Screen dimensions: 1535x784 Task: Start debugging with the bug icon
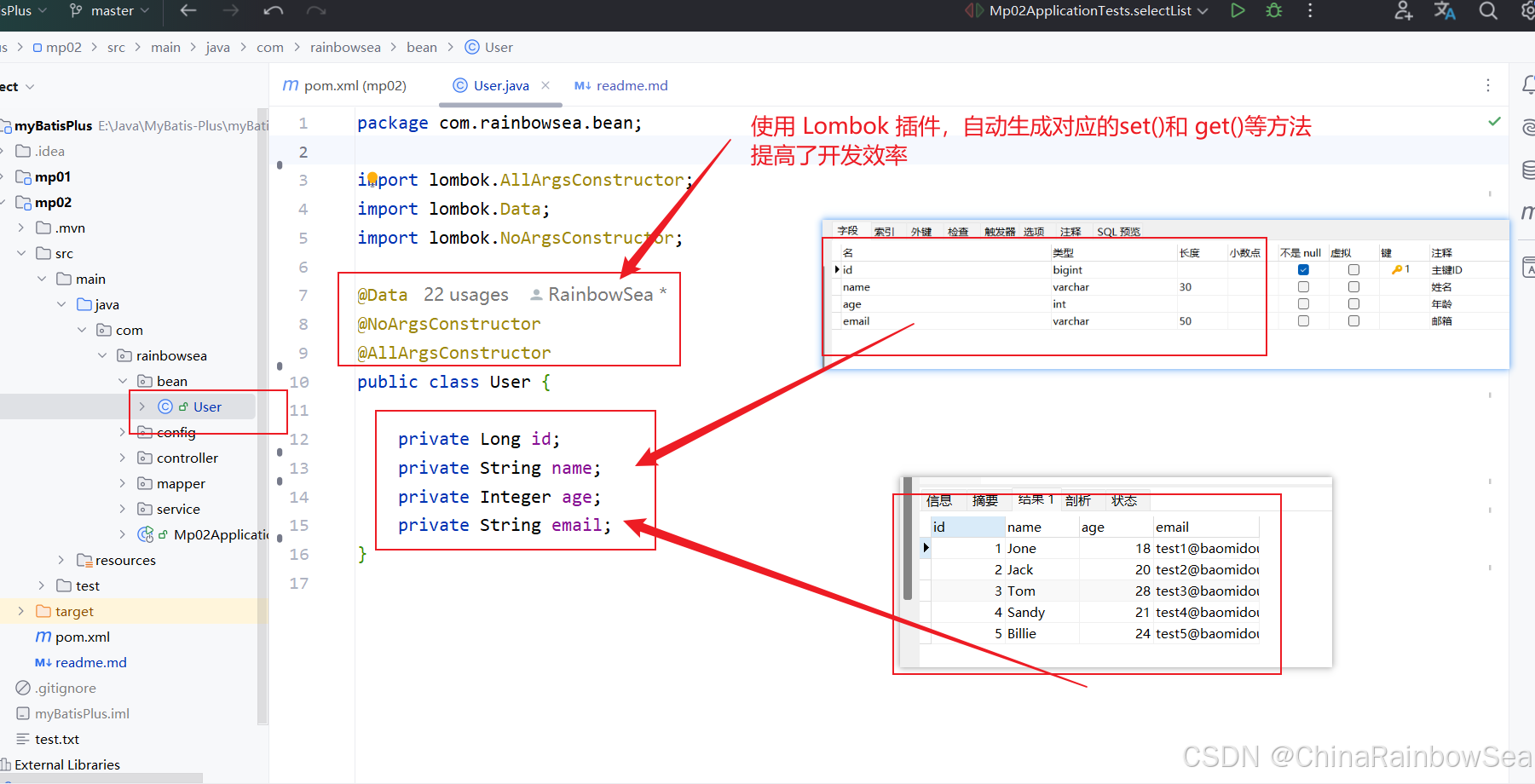coord(1274,10)
